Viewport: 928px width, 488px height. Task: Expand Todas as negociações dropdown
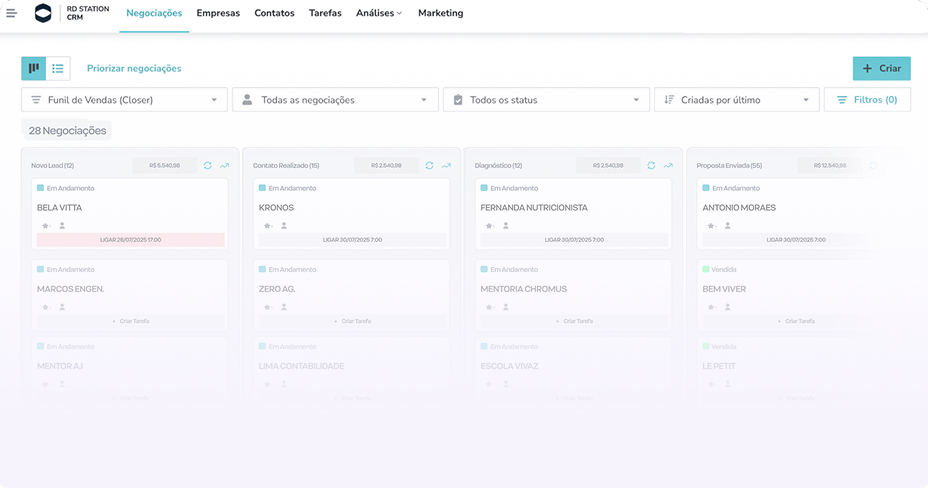pos(335,100)
